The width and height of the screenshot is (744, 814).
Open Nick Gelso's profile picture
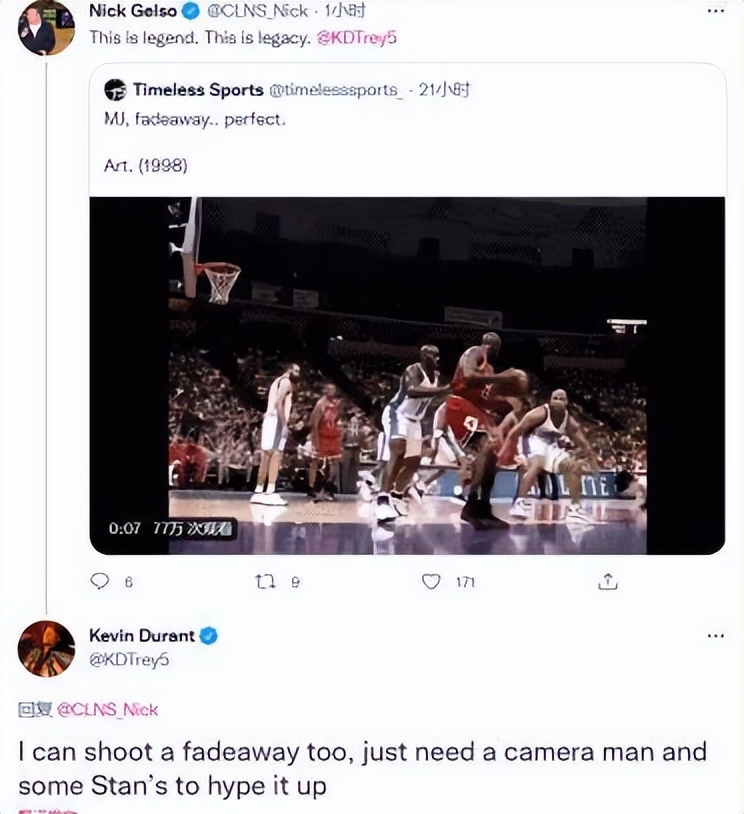46,28
